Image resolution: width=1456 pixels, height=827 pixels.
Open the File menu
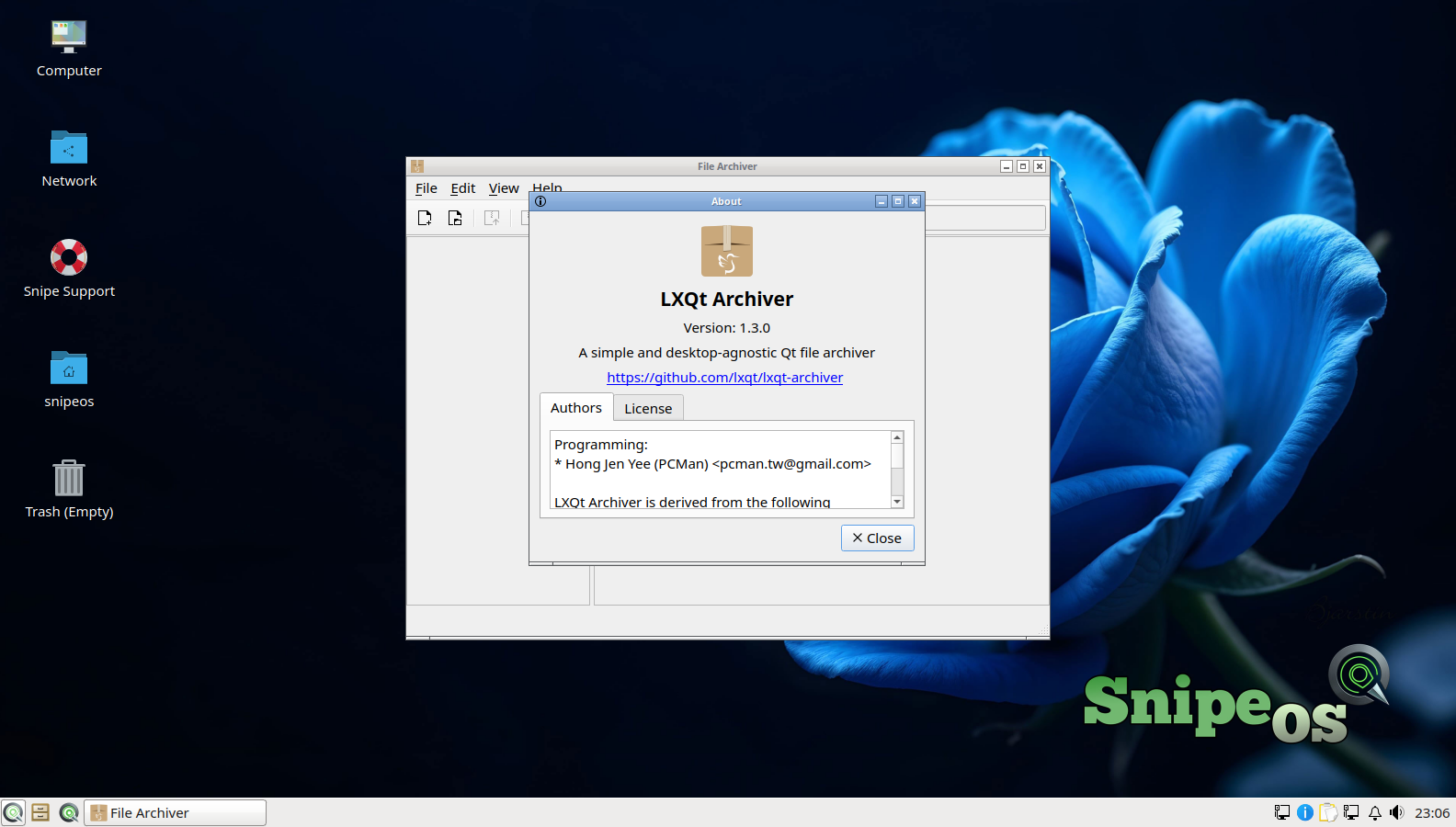click(x=427, y=188)
